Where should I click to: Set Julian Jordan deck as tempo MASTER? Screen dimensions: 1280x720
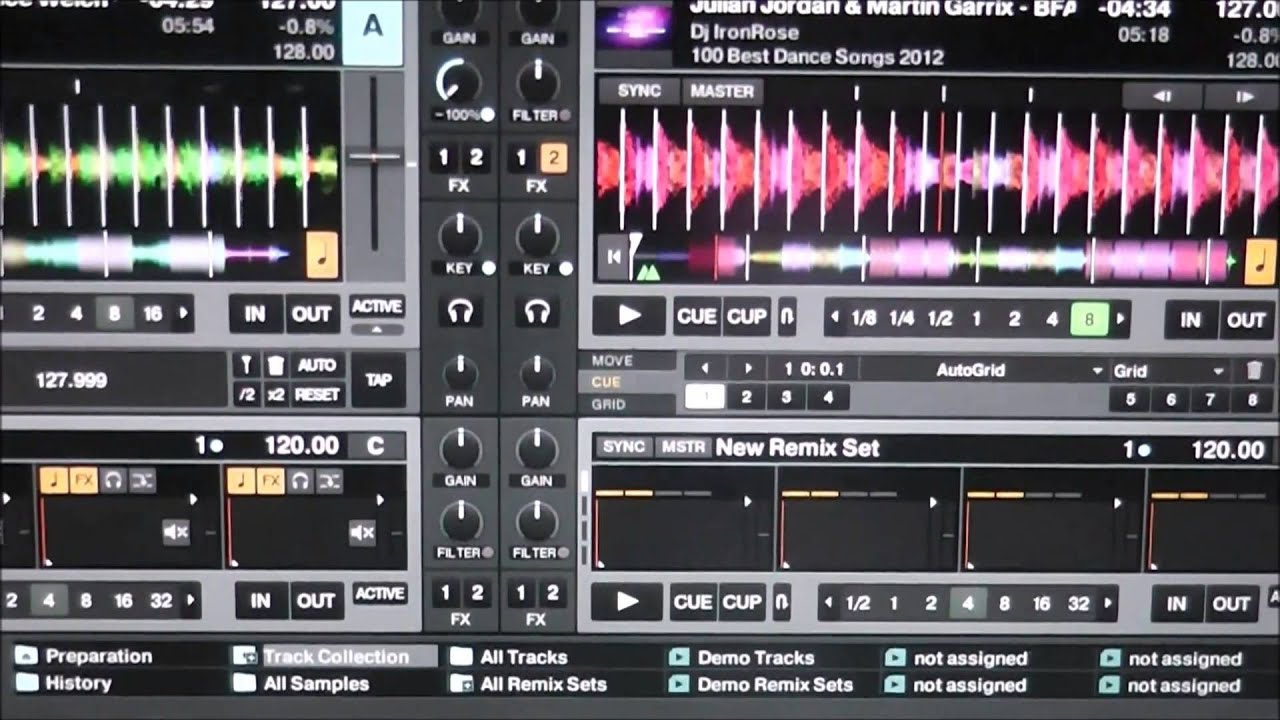point(722,91)
